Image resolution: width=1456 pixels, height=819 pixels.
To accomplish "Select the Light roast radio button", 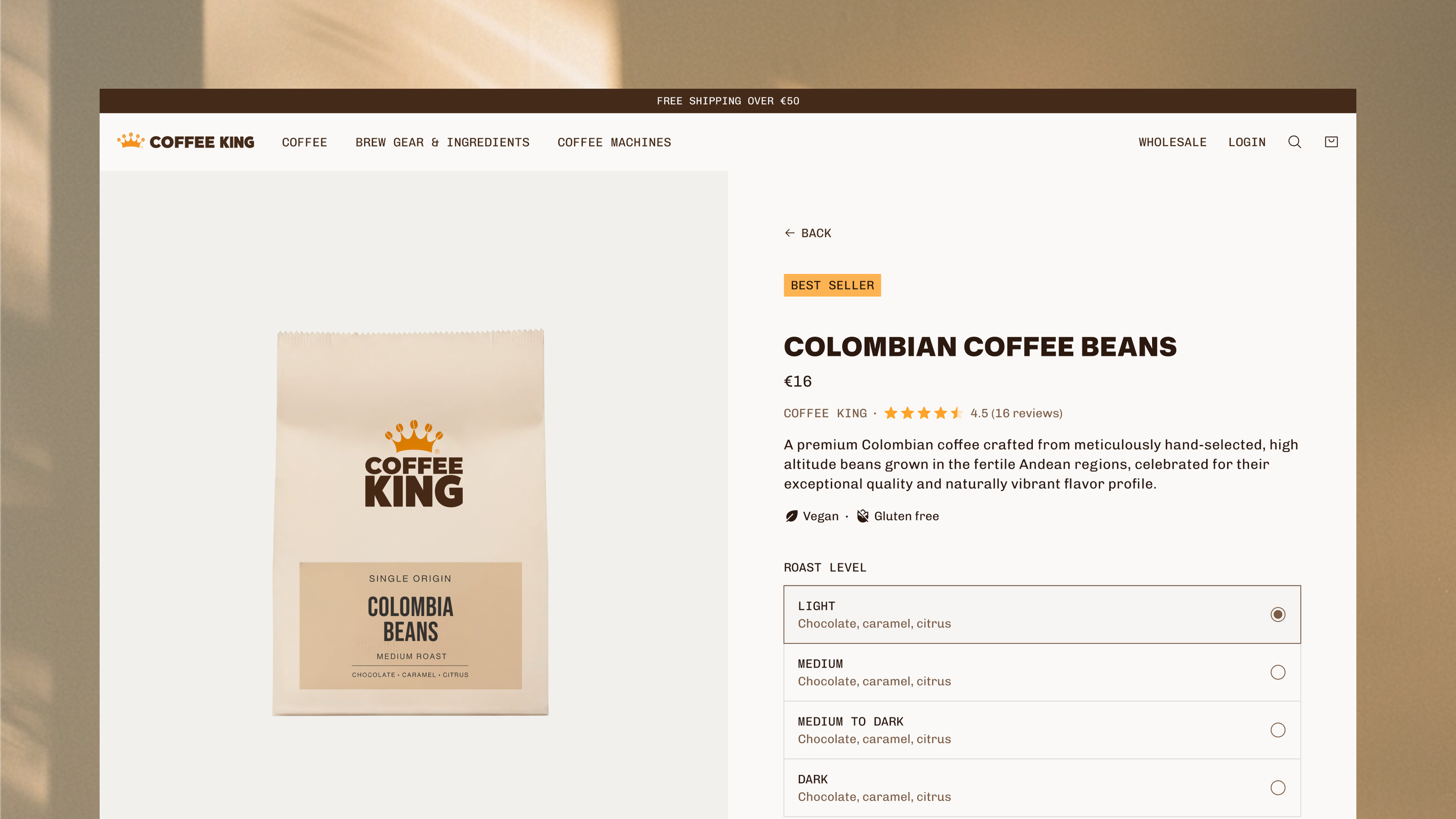I will [1278, 614].
